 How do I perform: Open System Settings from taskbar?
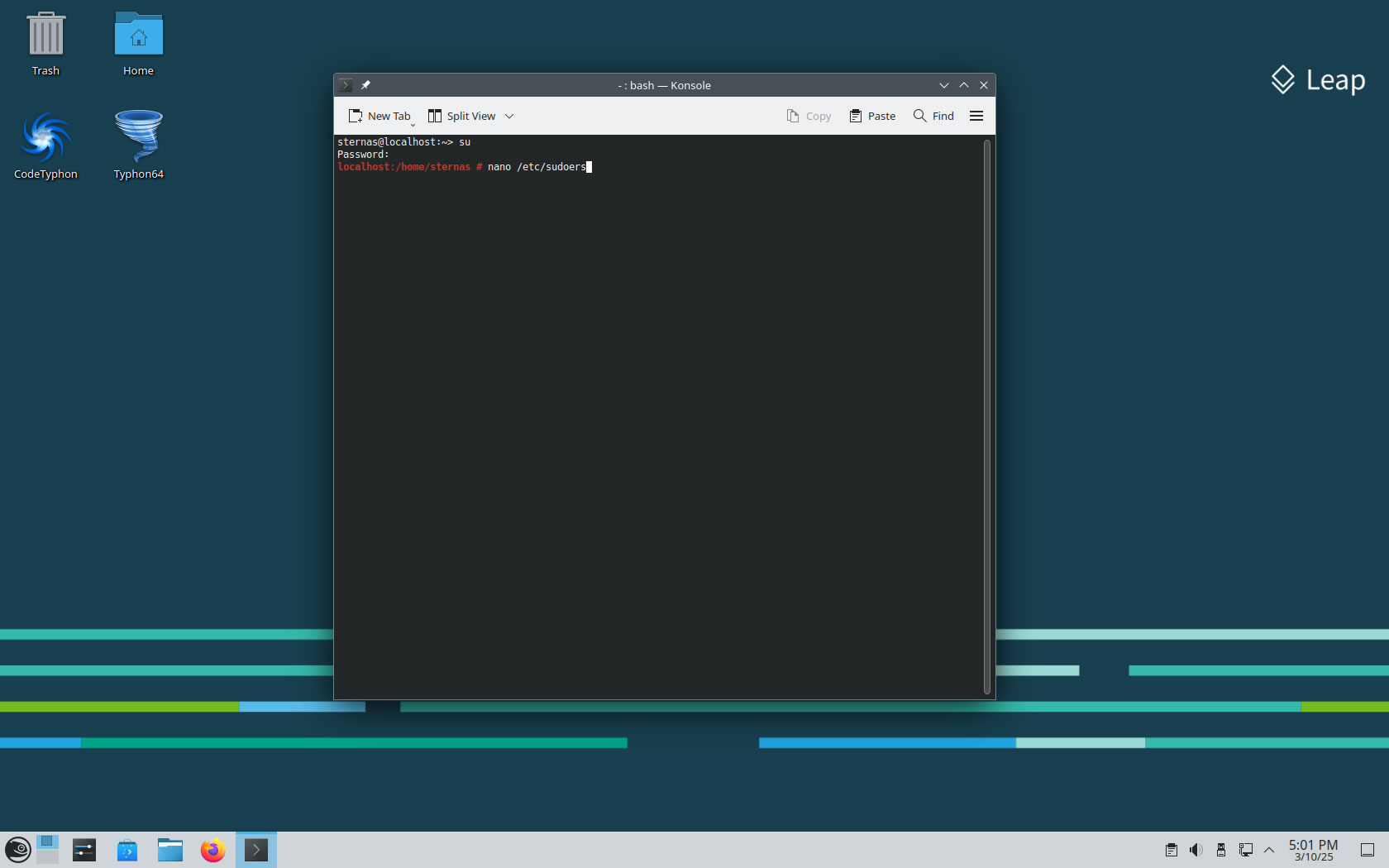pos(84,850)
